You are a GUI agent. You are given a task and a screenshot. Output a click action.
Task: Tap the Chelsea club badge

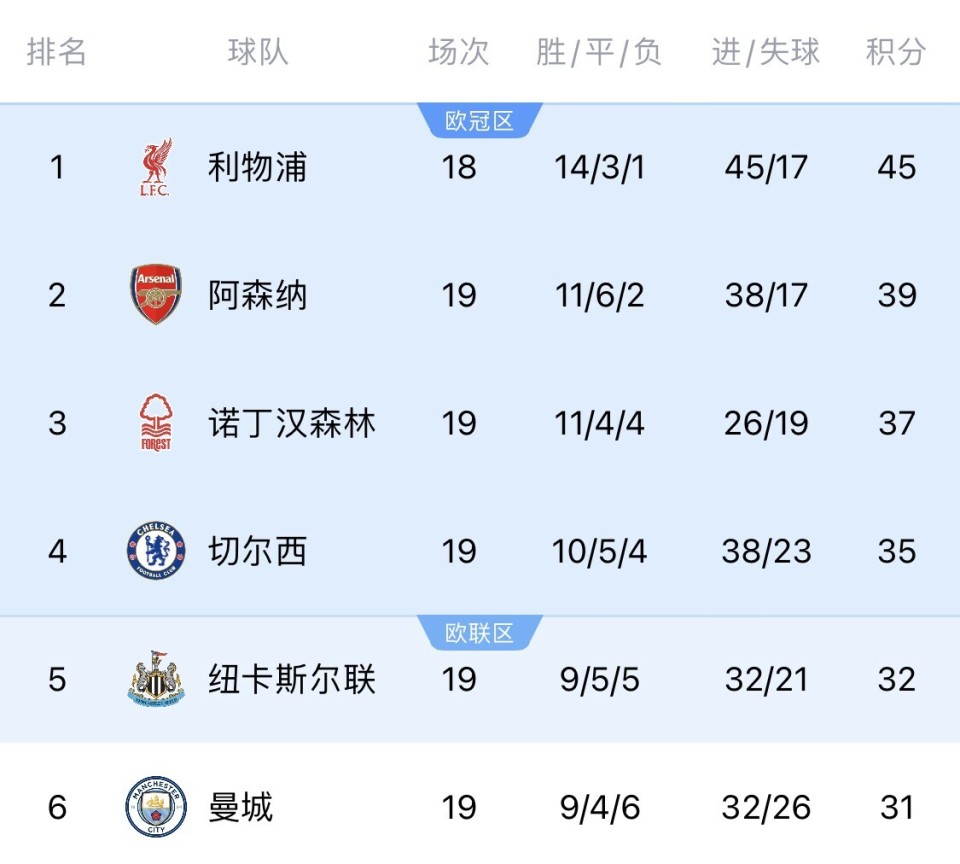click(156, 551)
